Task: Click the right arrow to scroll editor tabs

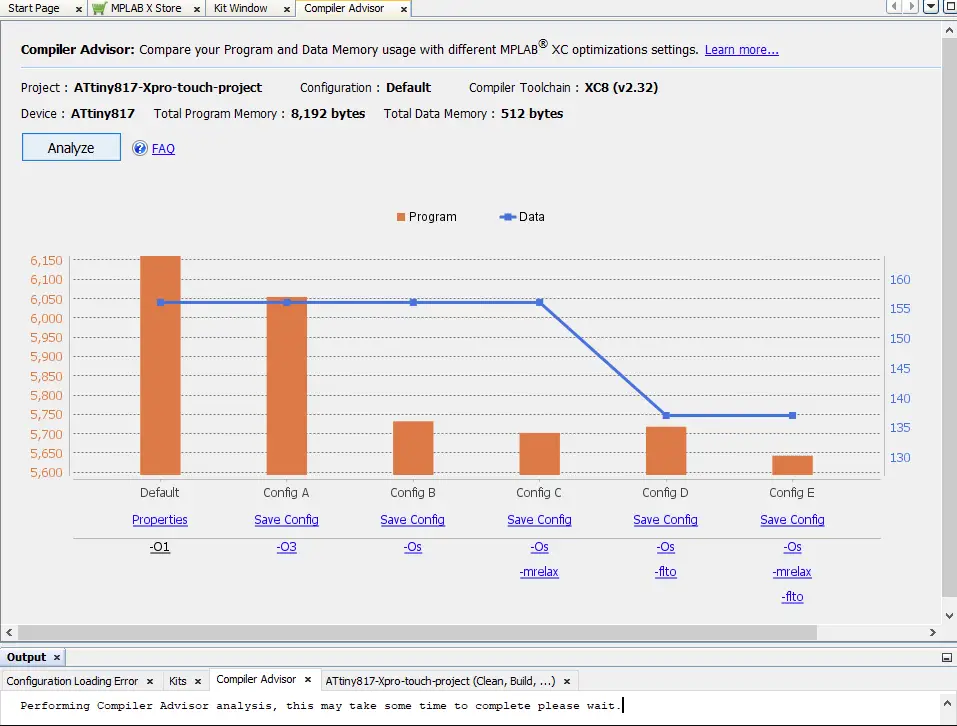Action: click(x=911, y=7)
